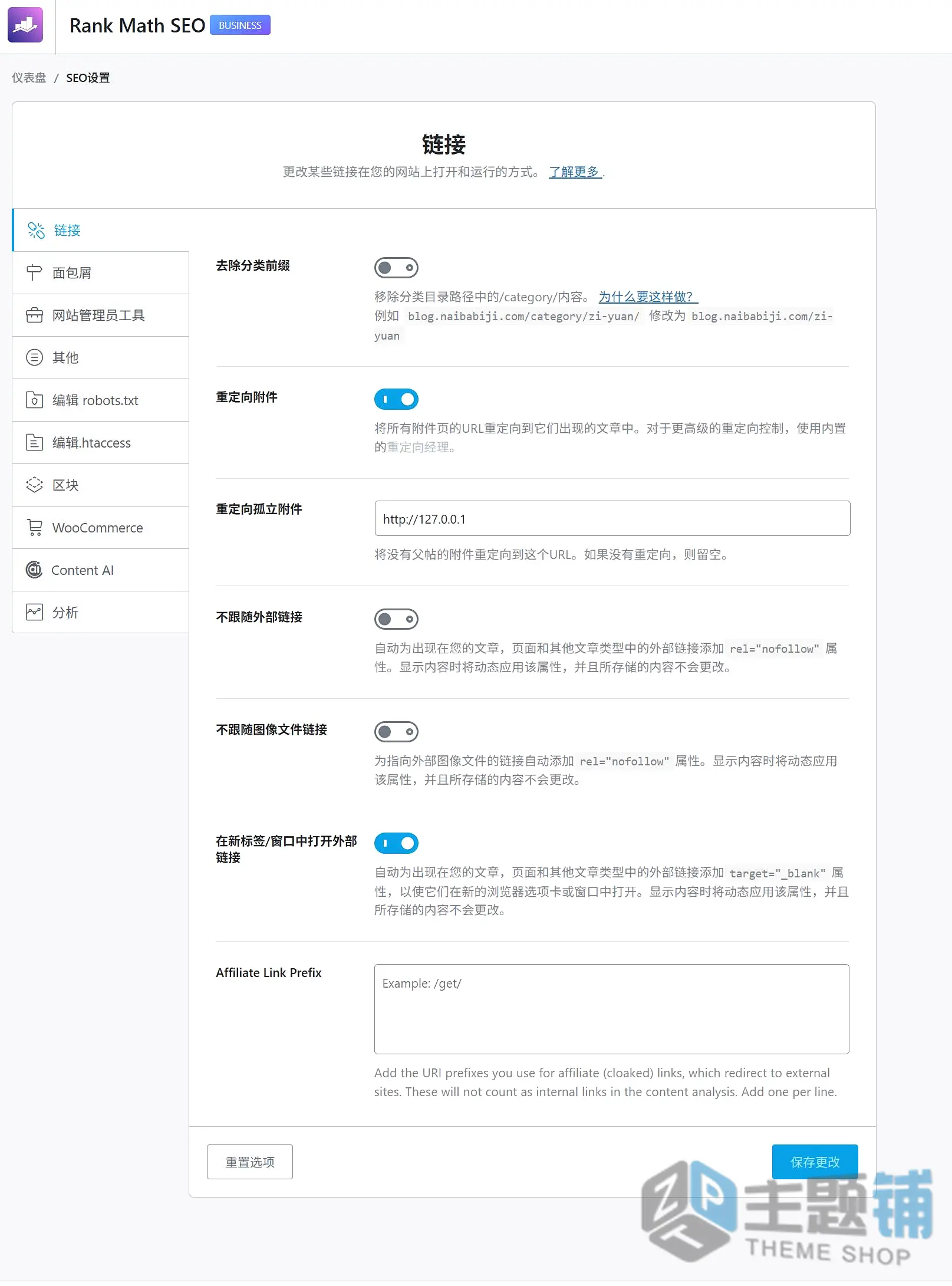Toggle 去除分类前缀 switch
This screenshot has height=1286, width=952.
396,268
